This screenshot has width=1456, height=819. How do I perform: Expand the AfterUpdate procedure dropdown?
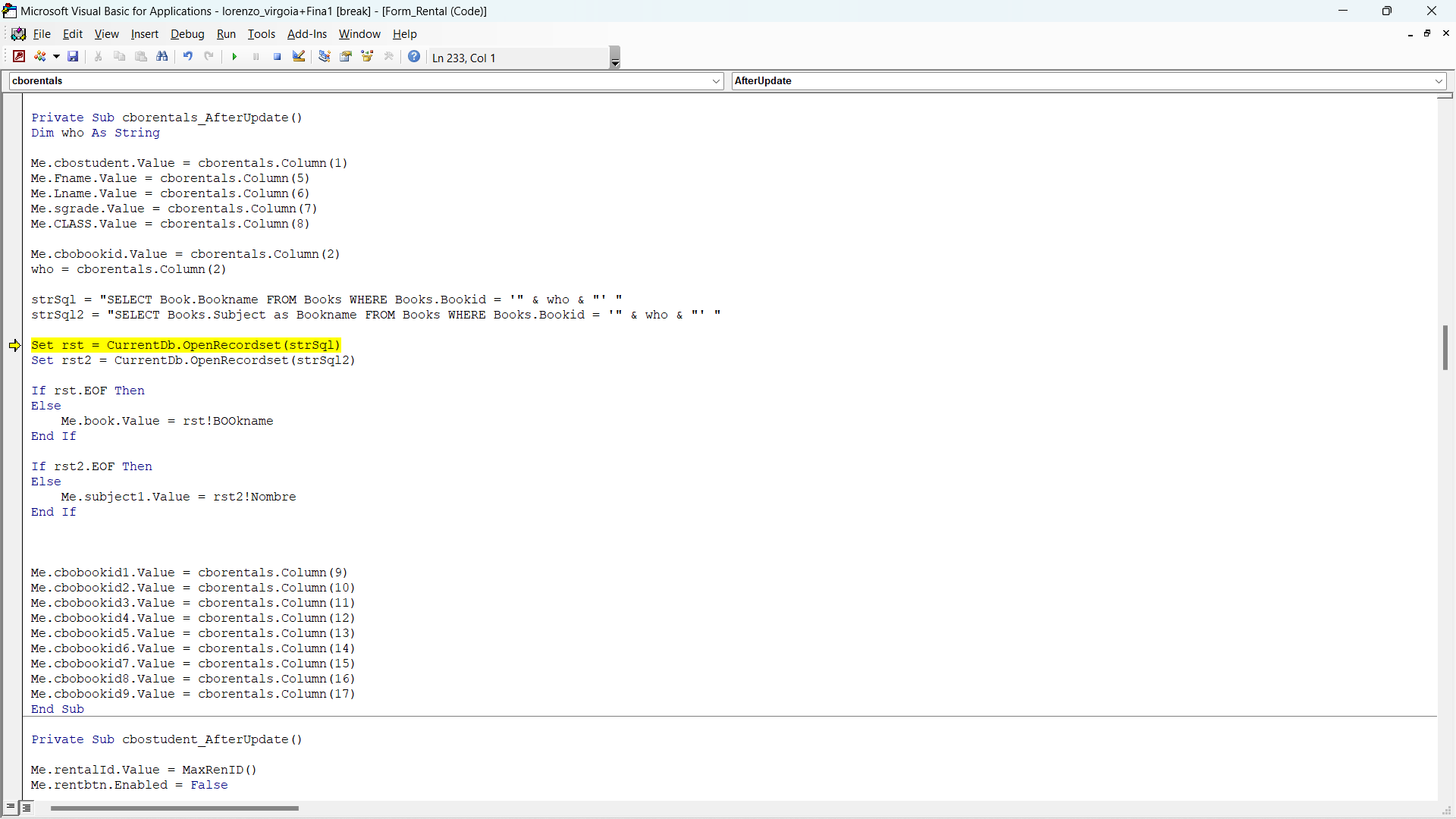tap(1439, 81)
